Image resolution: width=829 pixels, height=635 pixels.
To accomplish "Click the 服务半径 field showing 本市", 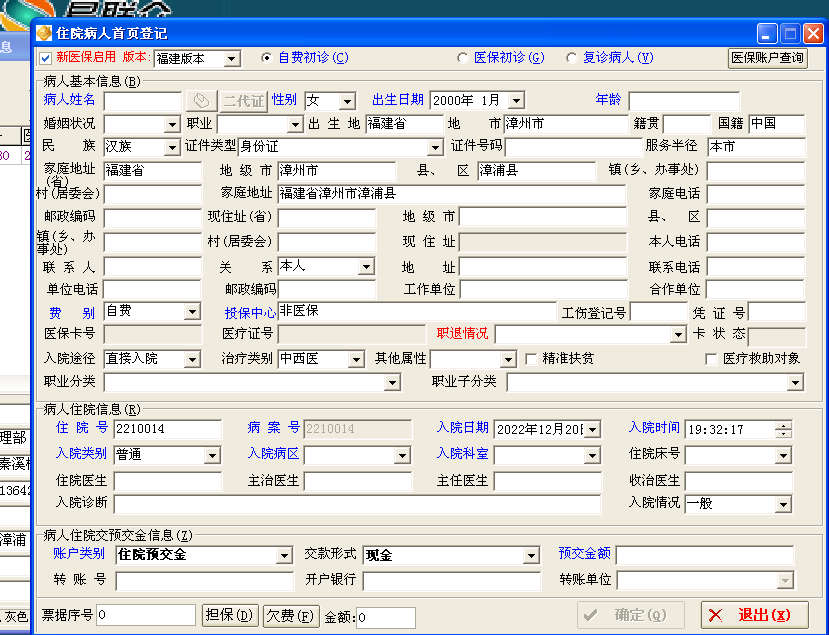I will coord(756,147).
